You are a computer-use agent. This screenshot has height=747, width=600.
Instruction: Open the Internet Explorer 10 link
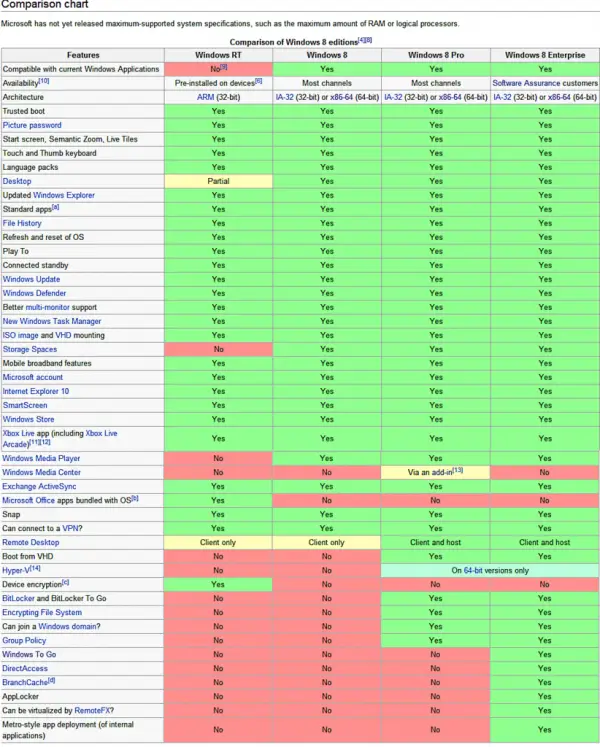36,391
